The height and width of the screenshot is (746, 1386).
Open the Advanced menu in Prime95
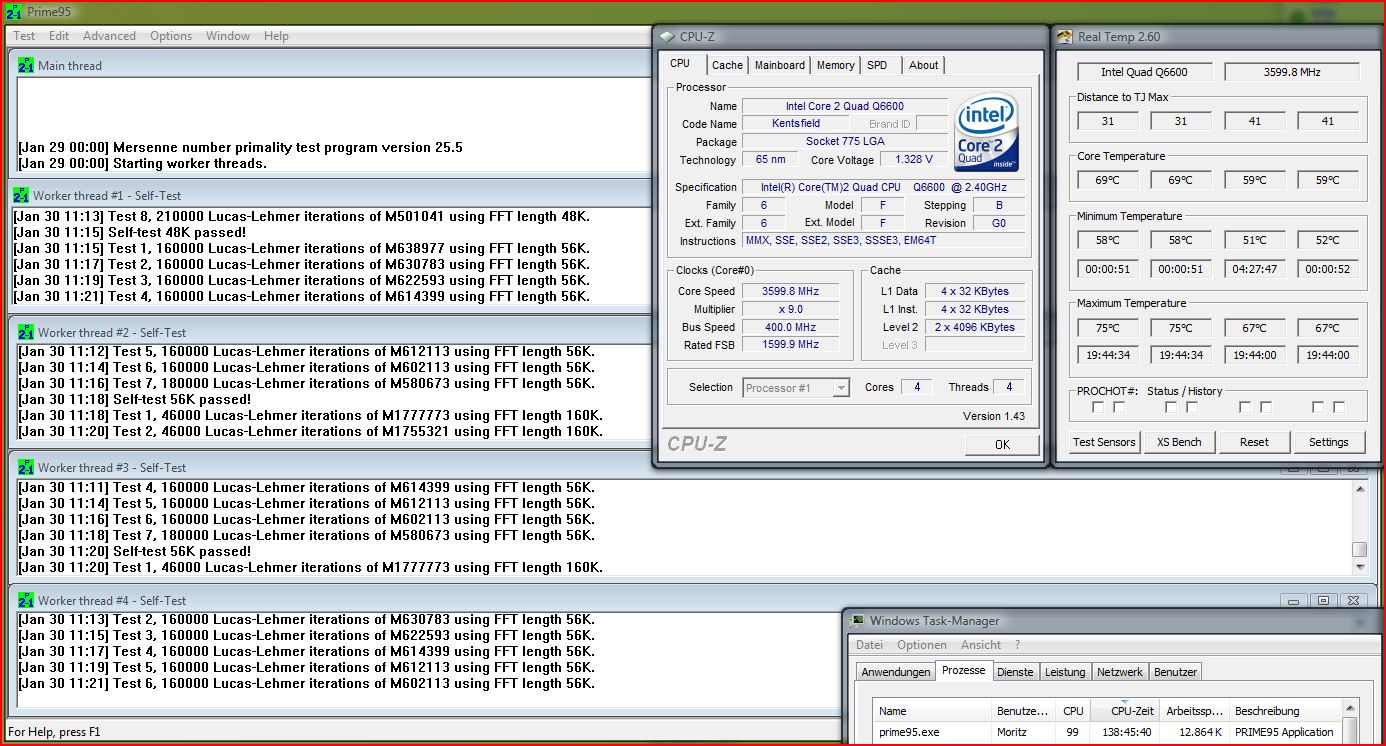tap(109, 36)
